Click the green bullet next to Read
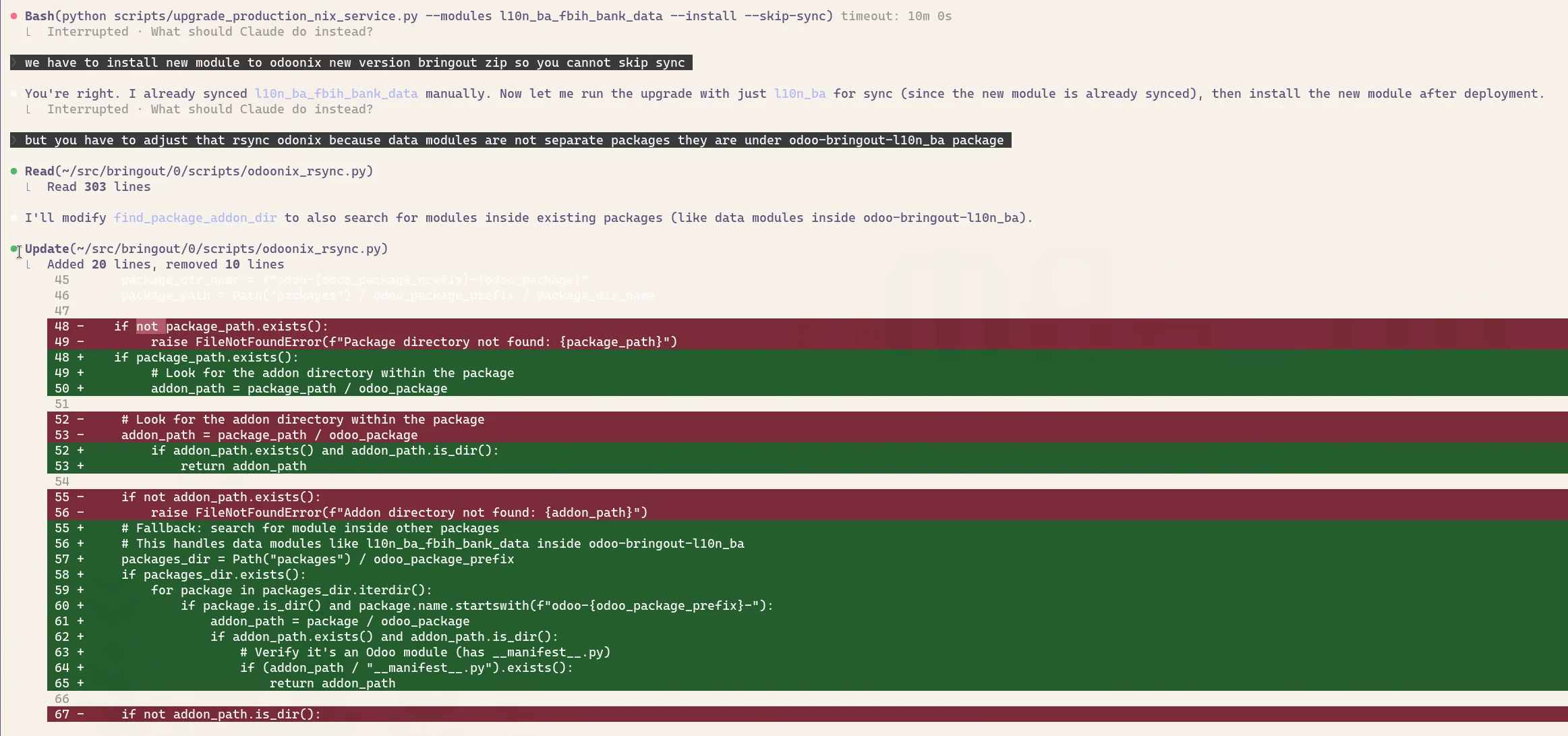 (13, 171)
